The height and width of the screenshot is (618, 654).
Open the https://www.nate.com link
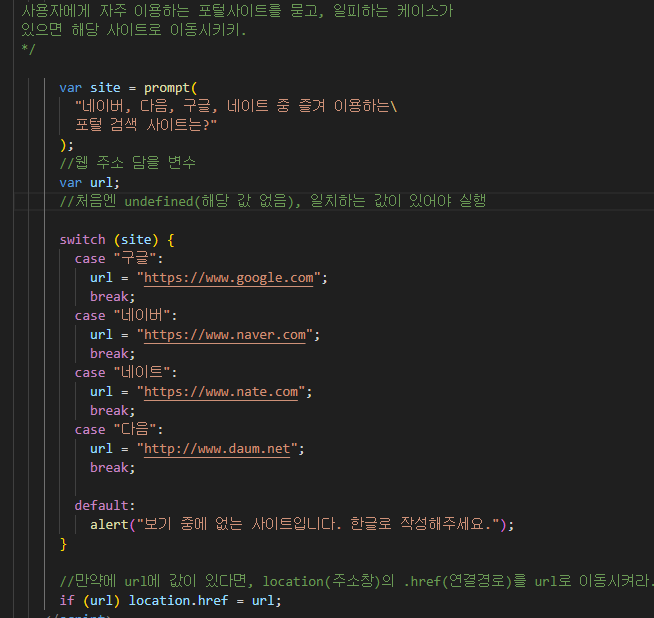(221, 392)
